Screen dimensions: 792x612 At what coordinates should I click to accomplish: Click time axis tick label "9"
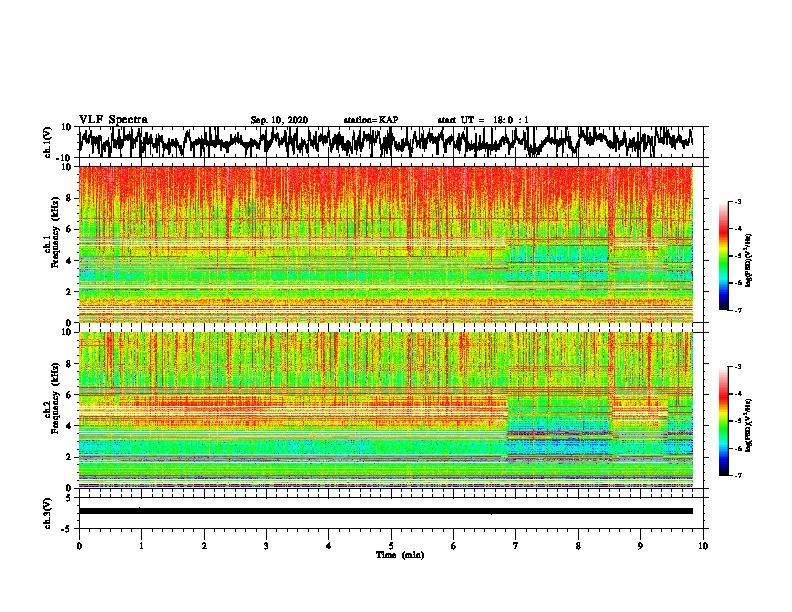(640, 546)
